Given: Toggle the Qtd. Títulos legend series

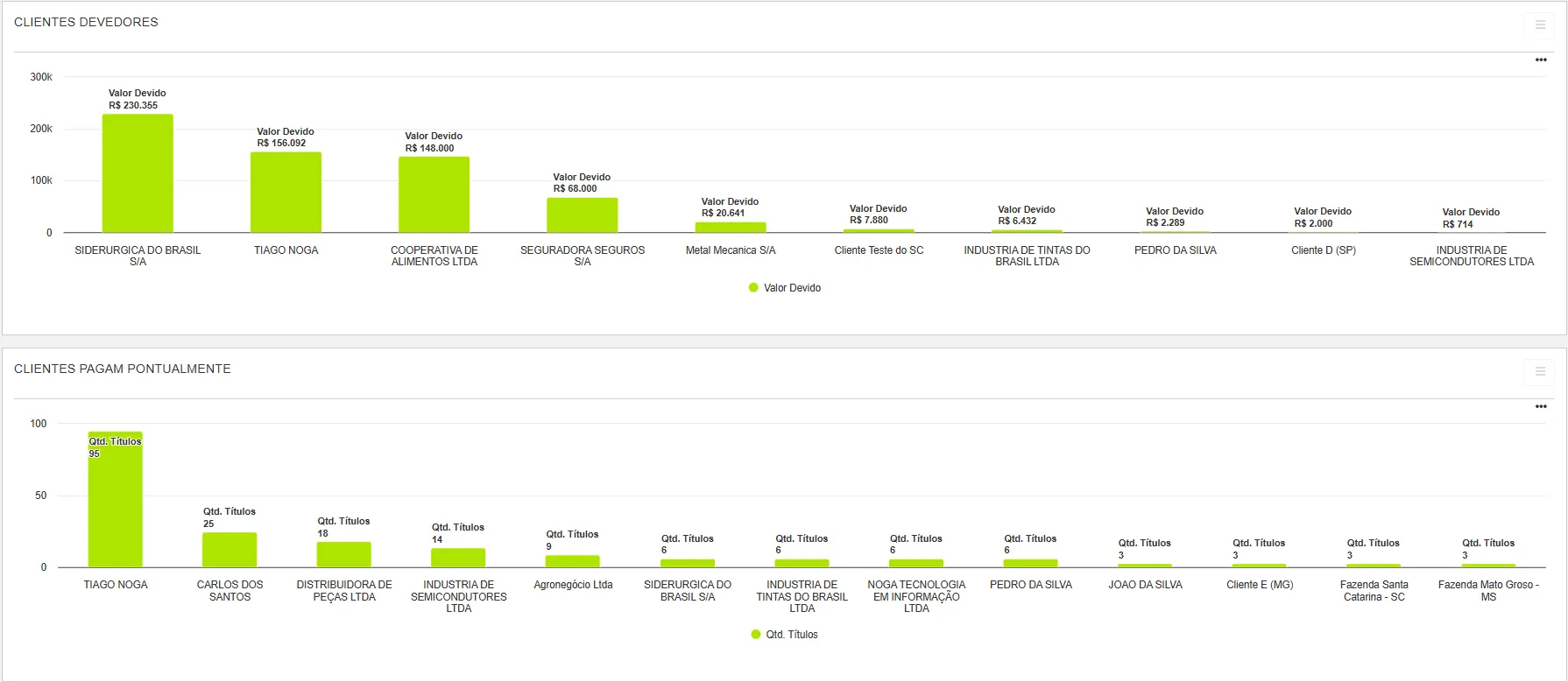Looking at the screenshot, I should (x=791, y=635).
